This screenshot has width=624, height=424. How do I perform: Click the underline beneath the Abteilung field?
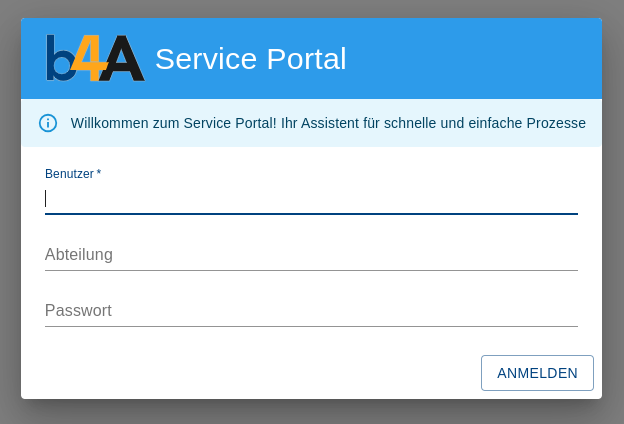tap(311, 270)
